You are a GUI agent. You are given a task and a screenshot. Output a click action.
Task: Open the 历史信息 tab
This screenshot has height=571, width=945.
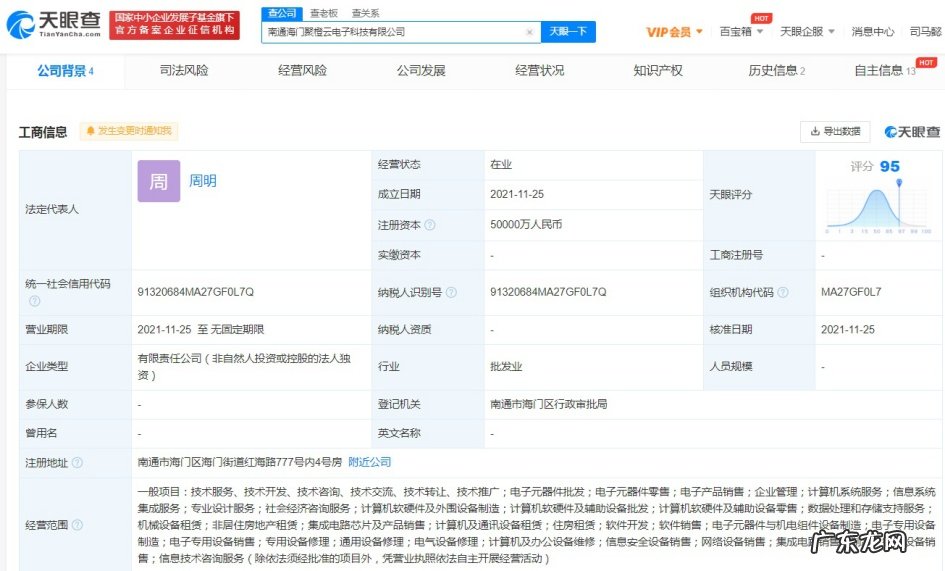(776, 71)
